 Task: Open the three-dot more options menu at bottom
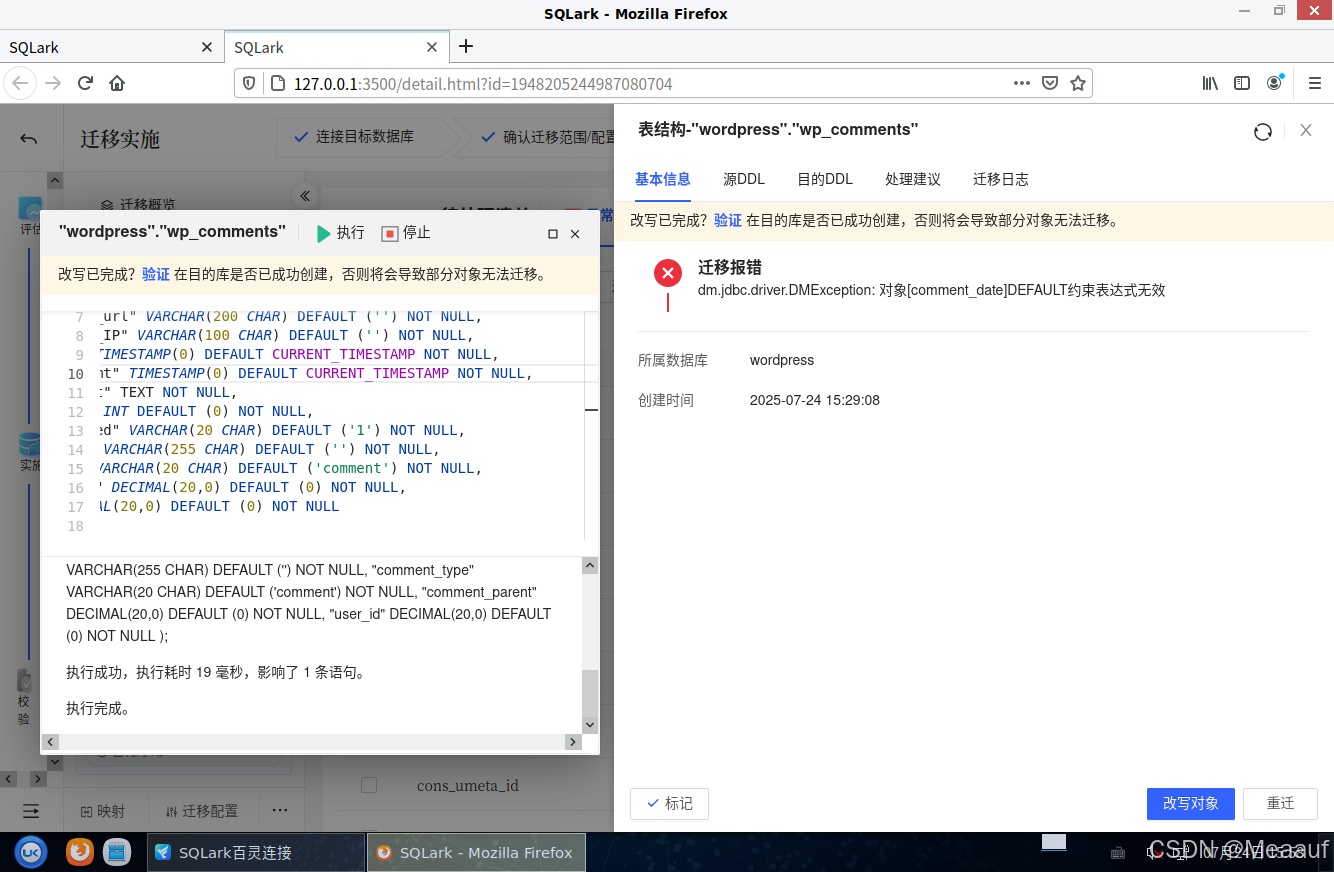click(x=280, y=810)
